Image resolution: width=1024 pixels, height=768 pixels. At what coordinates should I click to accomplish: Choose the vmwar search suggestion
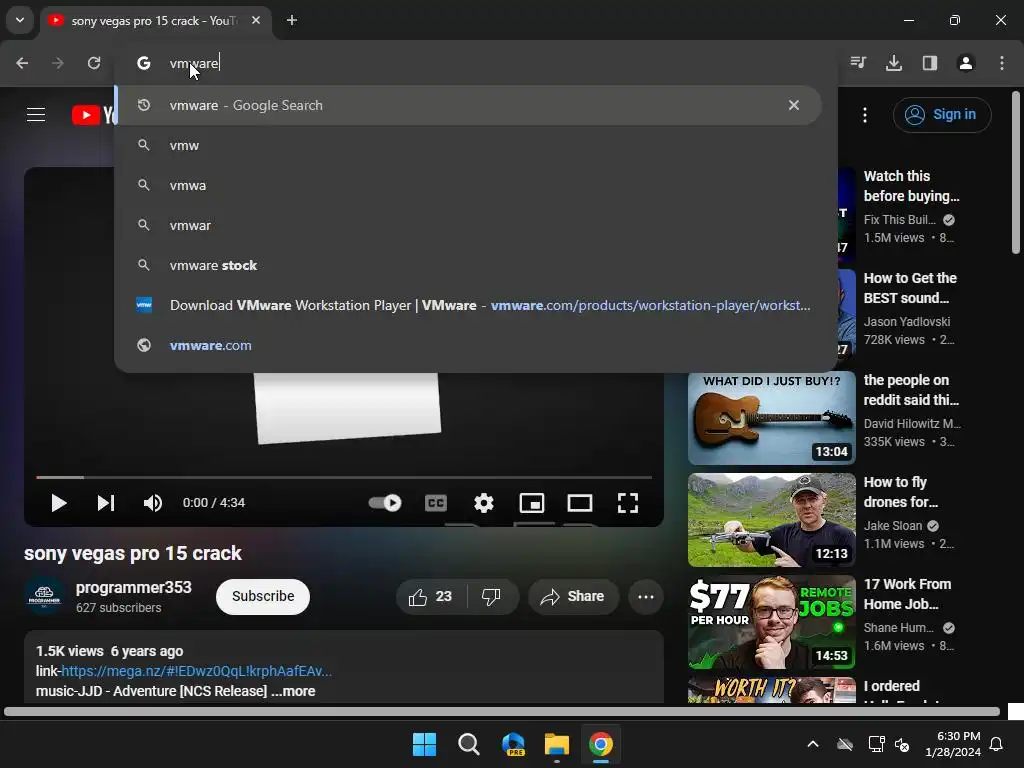tap(468, 225)
